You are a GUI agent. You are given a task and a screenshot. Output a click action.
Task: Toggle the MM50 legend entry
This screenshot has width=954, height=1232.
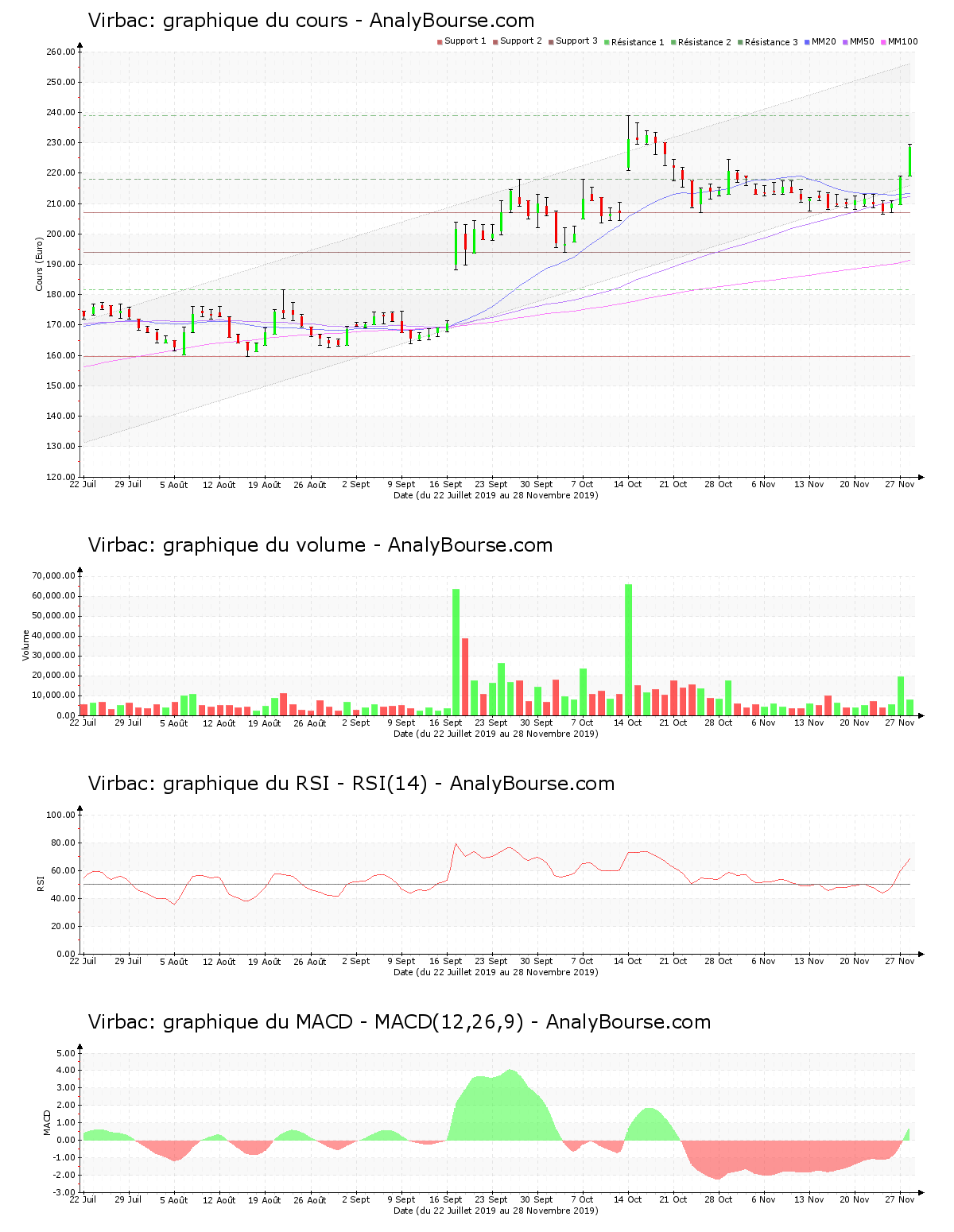point(858,41)
